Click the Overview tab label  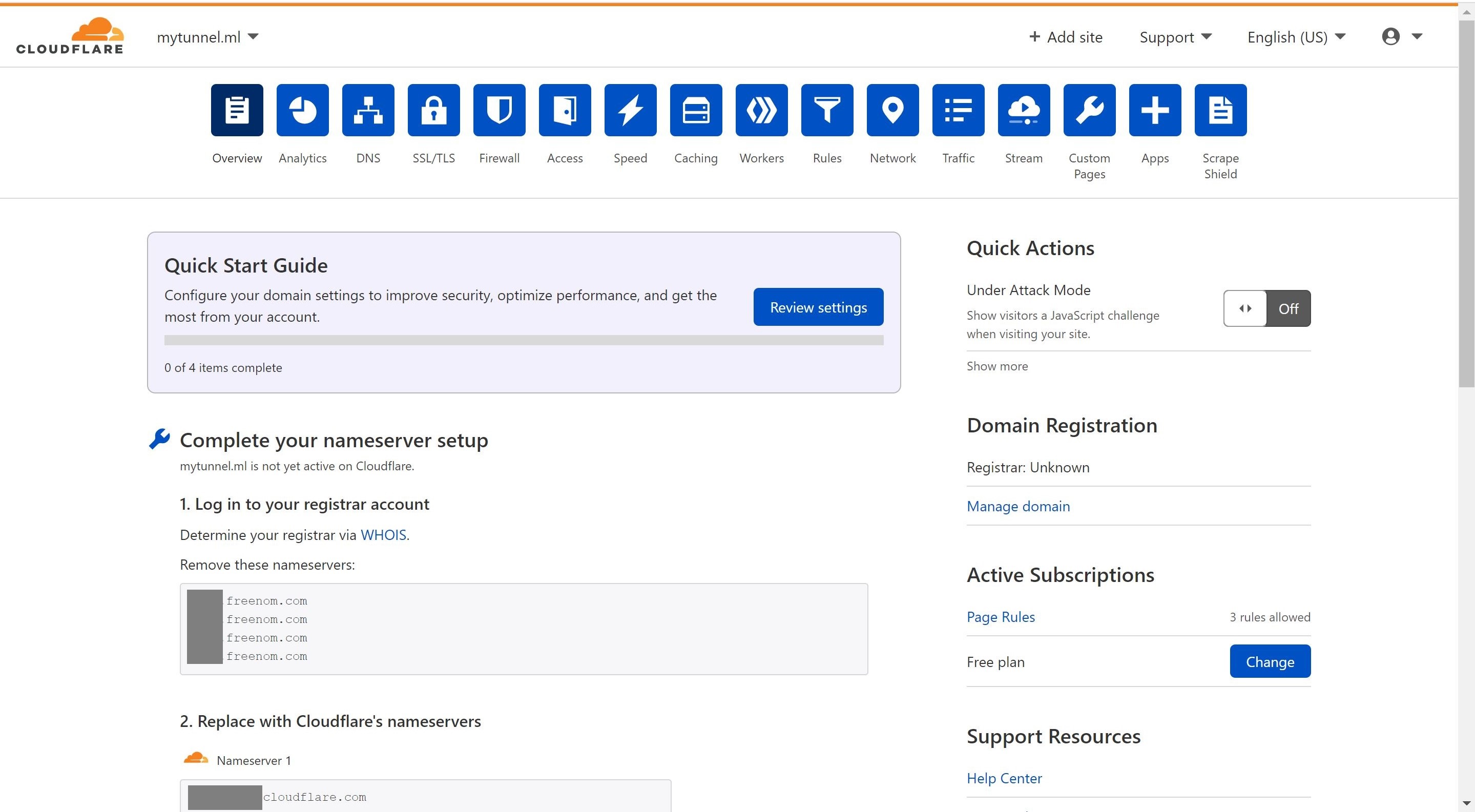pos(237,158)
